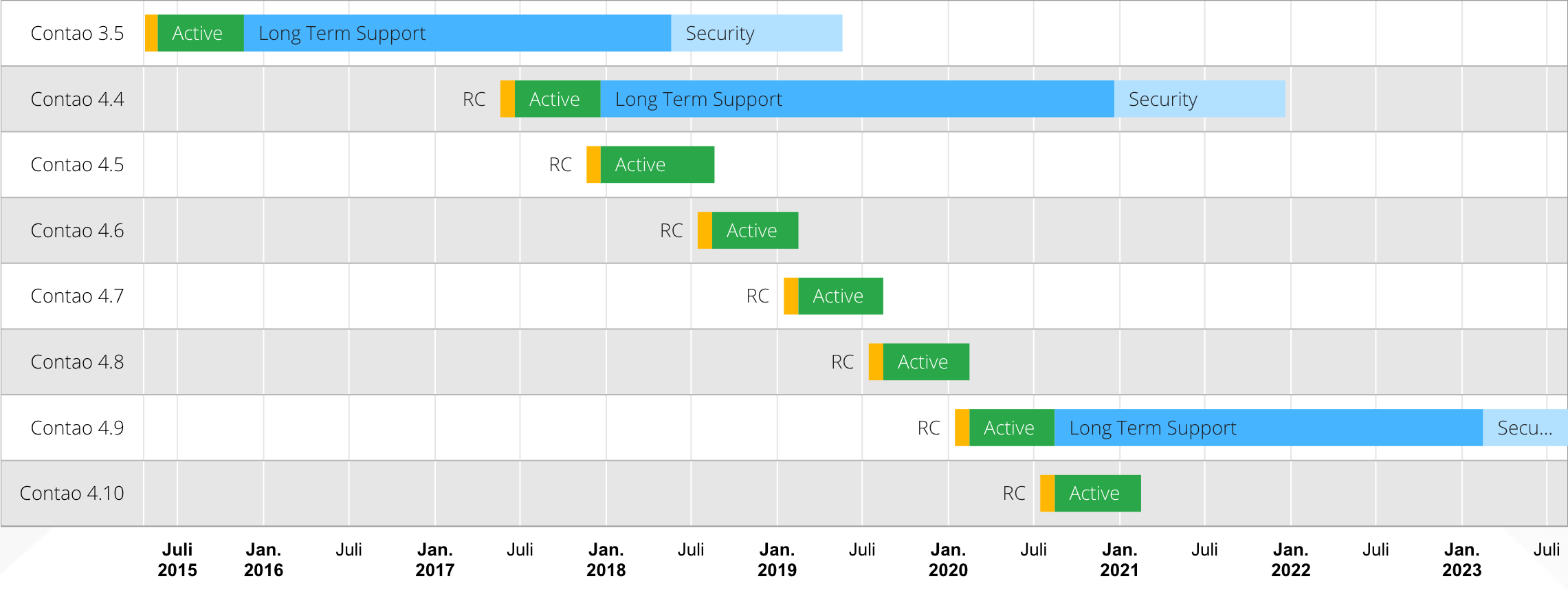Click Juli label between Jan. 2020 and Jan. 2021
Viewport: 1568px width, 603px height.
[1034, 549]
